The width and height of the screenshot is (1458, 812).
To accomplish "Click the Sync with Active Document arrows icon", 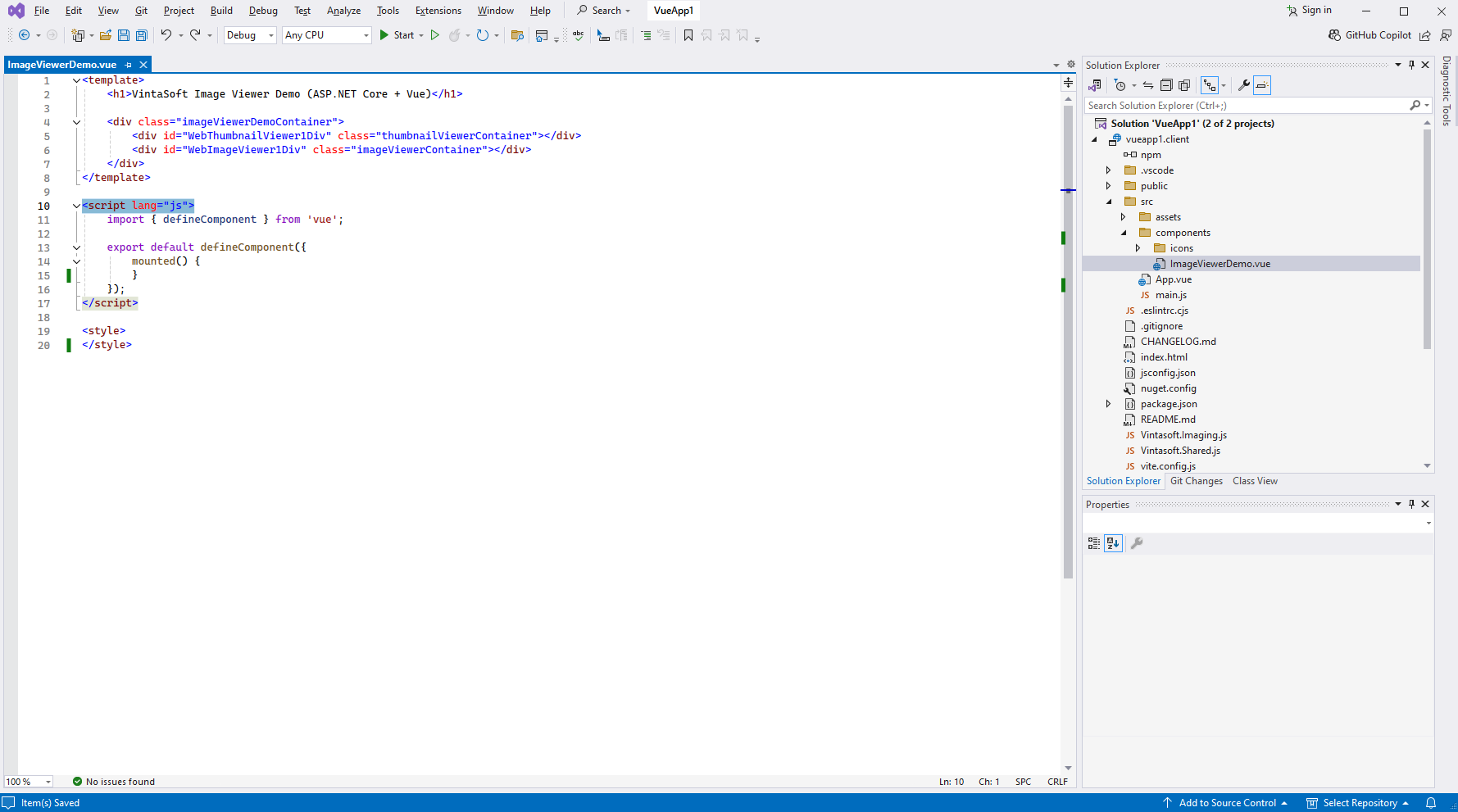I will [x=1148, y=85].
